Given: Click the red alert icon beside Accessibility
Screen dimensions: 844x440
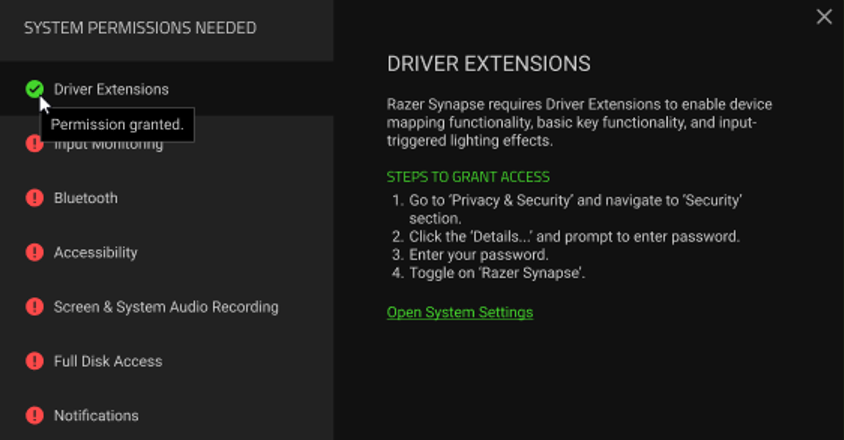Looking at the screenshot, I should 35,252.
